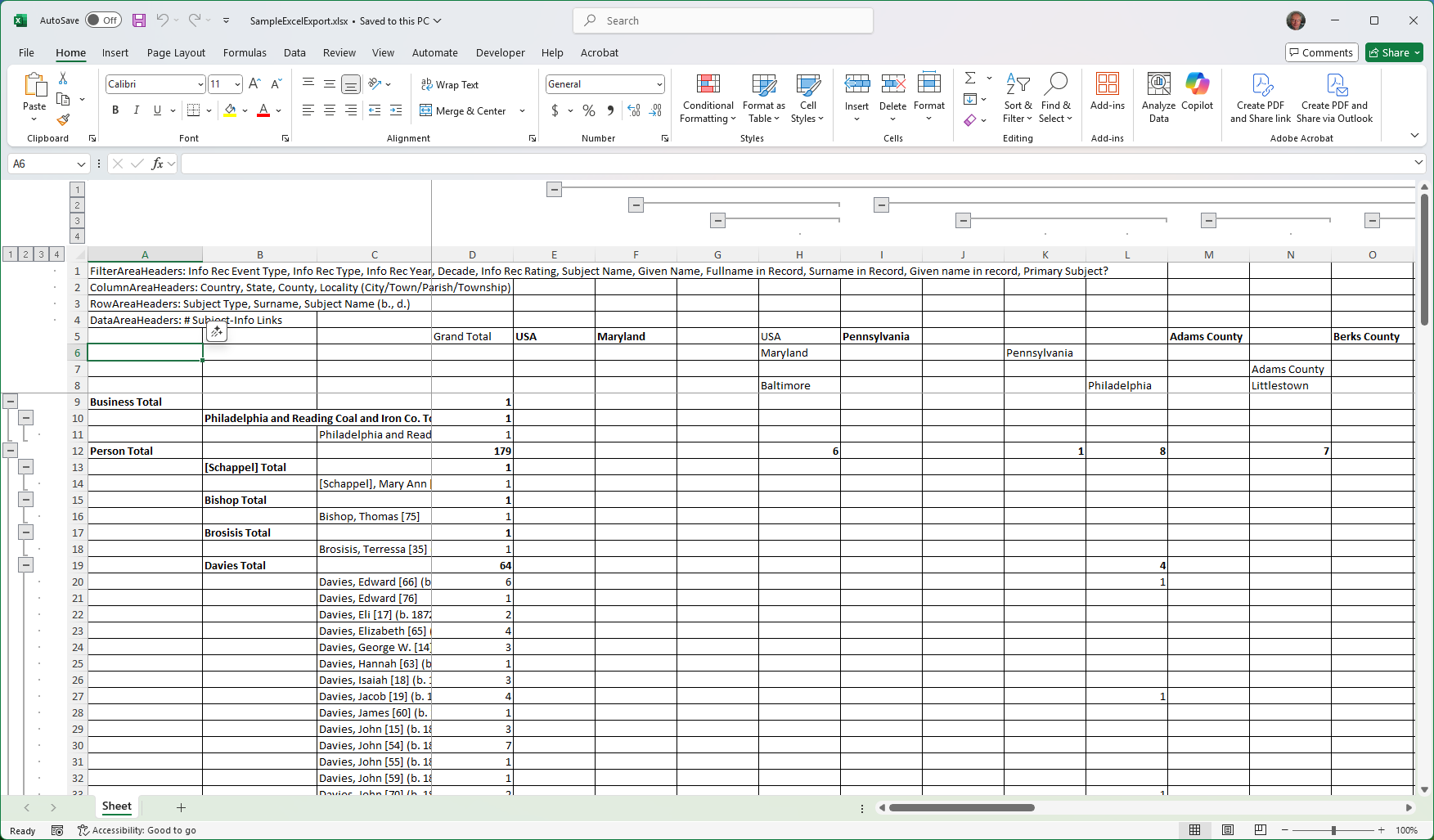Click the Percent Style icon
Viewport: 1434px width, 840px height.
point(589,110)
